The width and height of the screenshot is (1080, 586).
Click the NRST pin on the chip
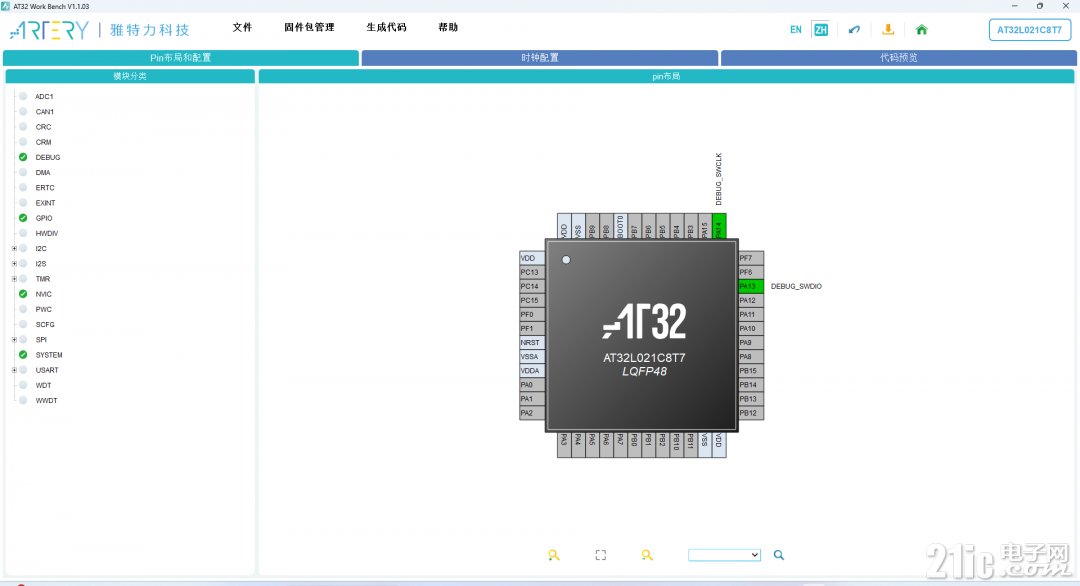tap(532, 342)
